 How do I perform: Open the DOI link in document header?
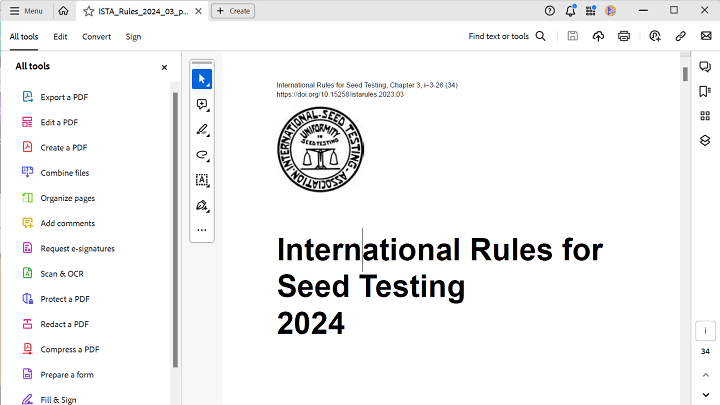(x=326, y=94)
